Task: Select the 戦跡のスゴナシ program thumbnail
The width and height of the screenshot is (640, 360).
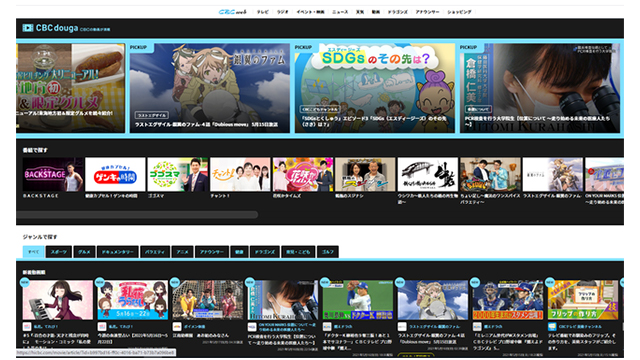Action: click(x=365, y=174)
